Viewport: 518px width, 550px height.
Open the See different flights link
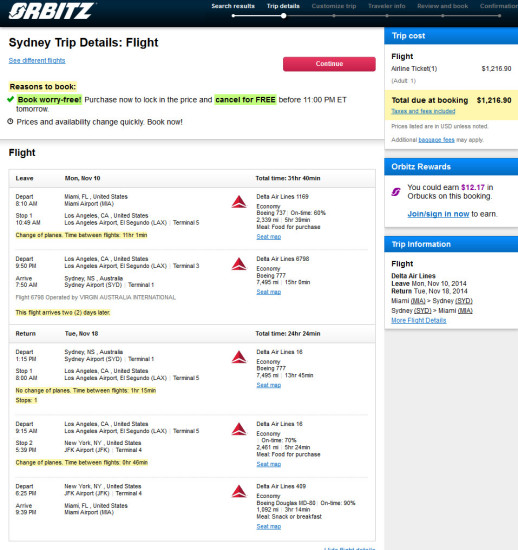click(x=37, y=60)
